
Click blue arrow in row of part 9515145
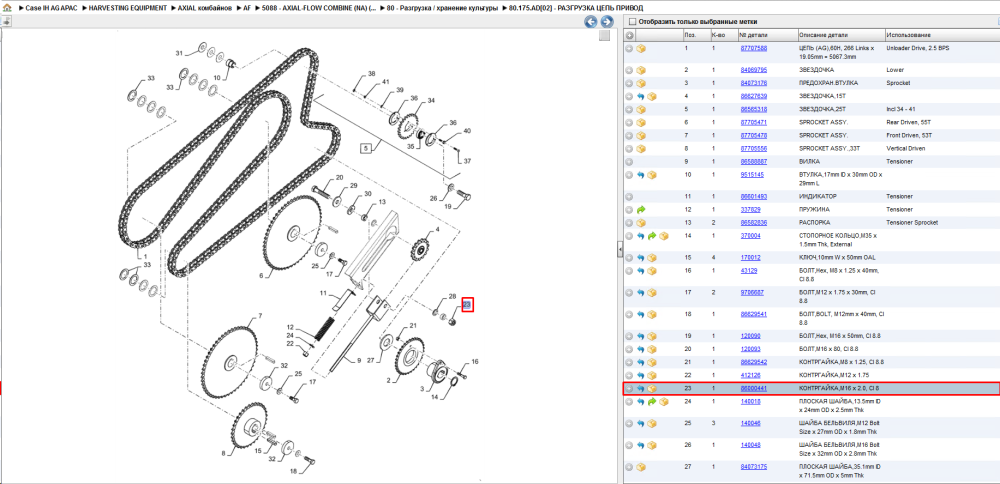pos(641,174)
